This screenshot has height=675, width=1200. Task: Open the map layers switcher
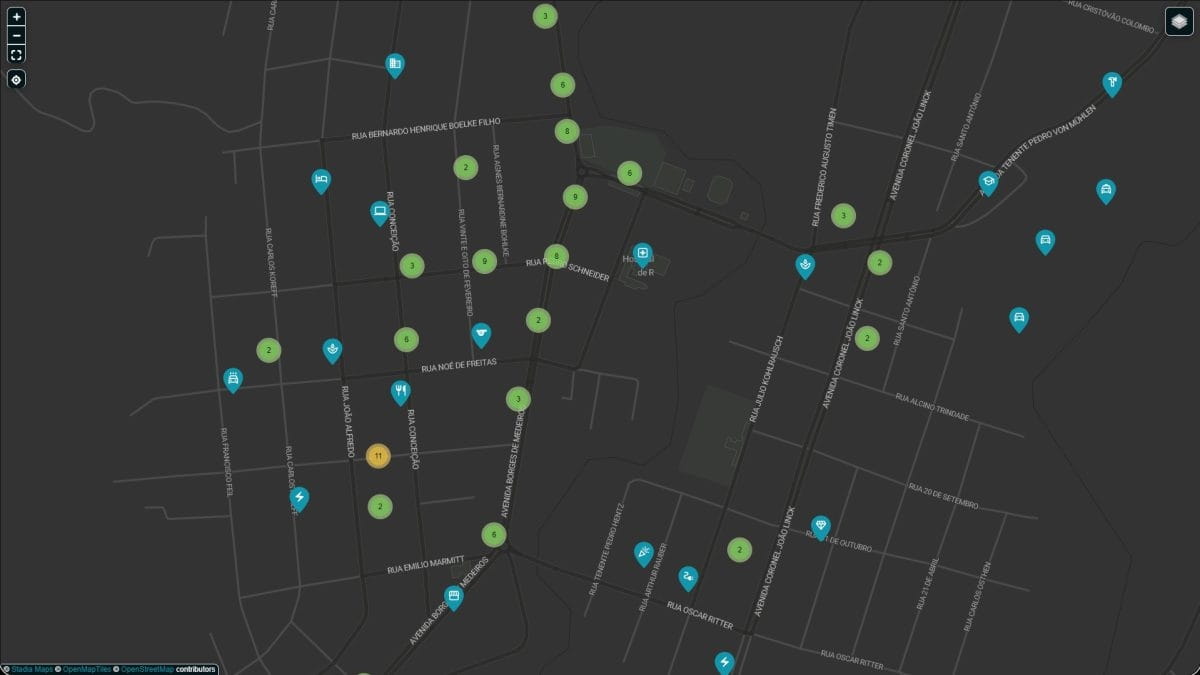(x=1179, y=21)
